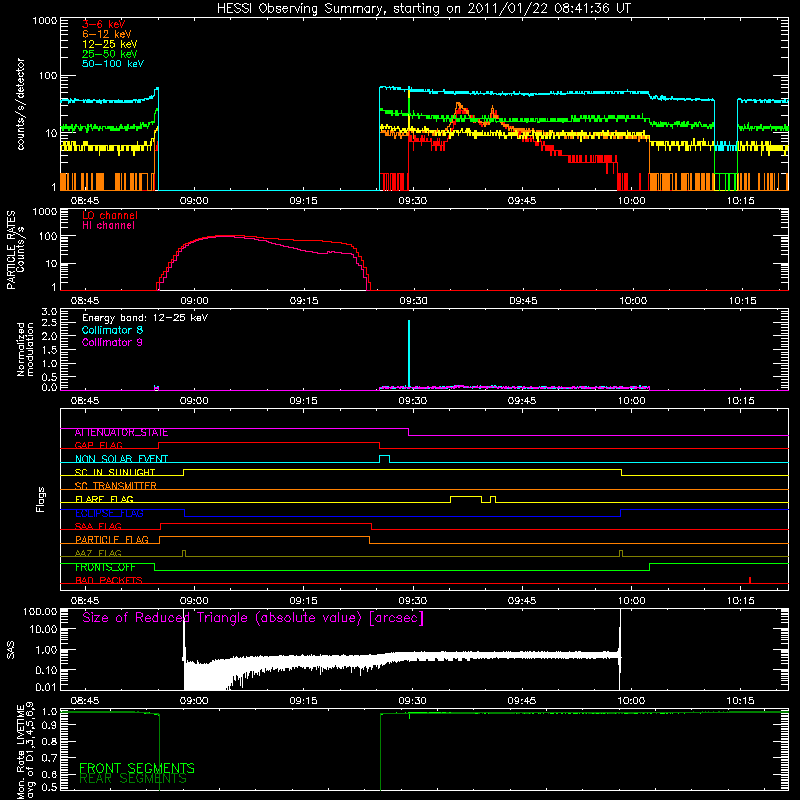The image size is (800, 800).
Task: Select the FLARE_FLAG label
Action: (104, 499)
